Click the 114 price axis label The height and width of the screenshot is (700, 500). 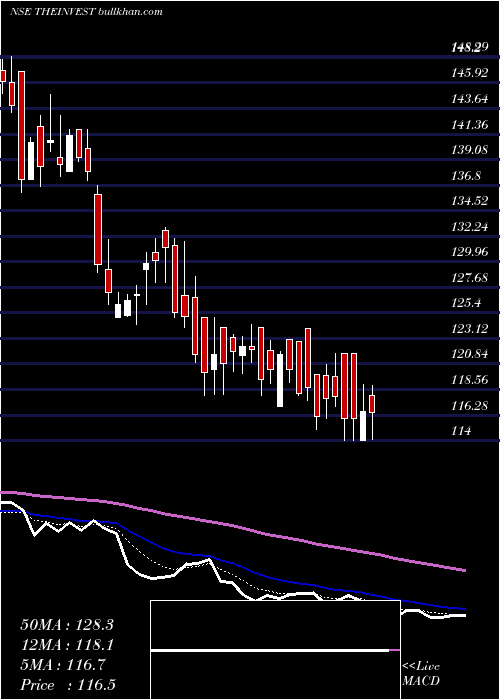(461, 431)
